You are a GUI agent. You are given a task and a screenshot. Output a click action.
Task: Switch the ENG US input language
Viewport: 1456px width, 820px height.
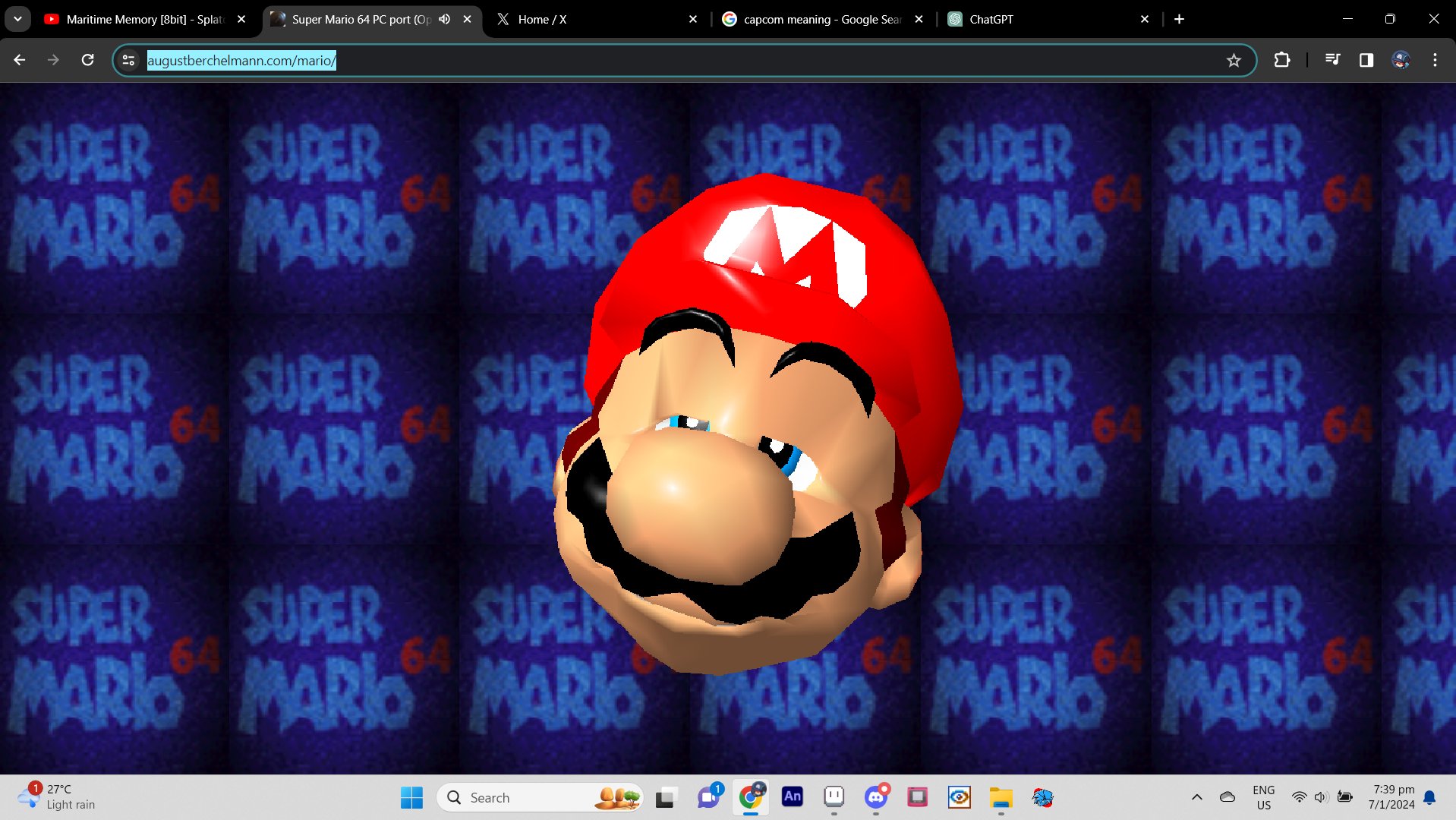pyautogui.click(x=1264, y=797)
